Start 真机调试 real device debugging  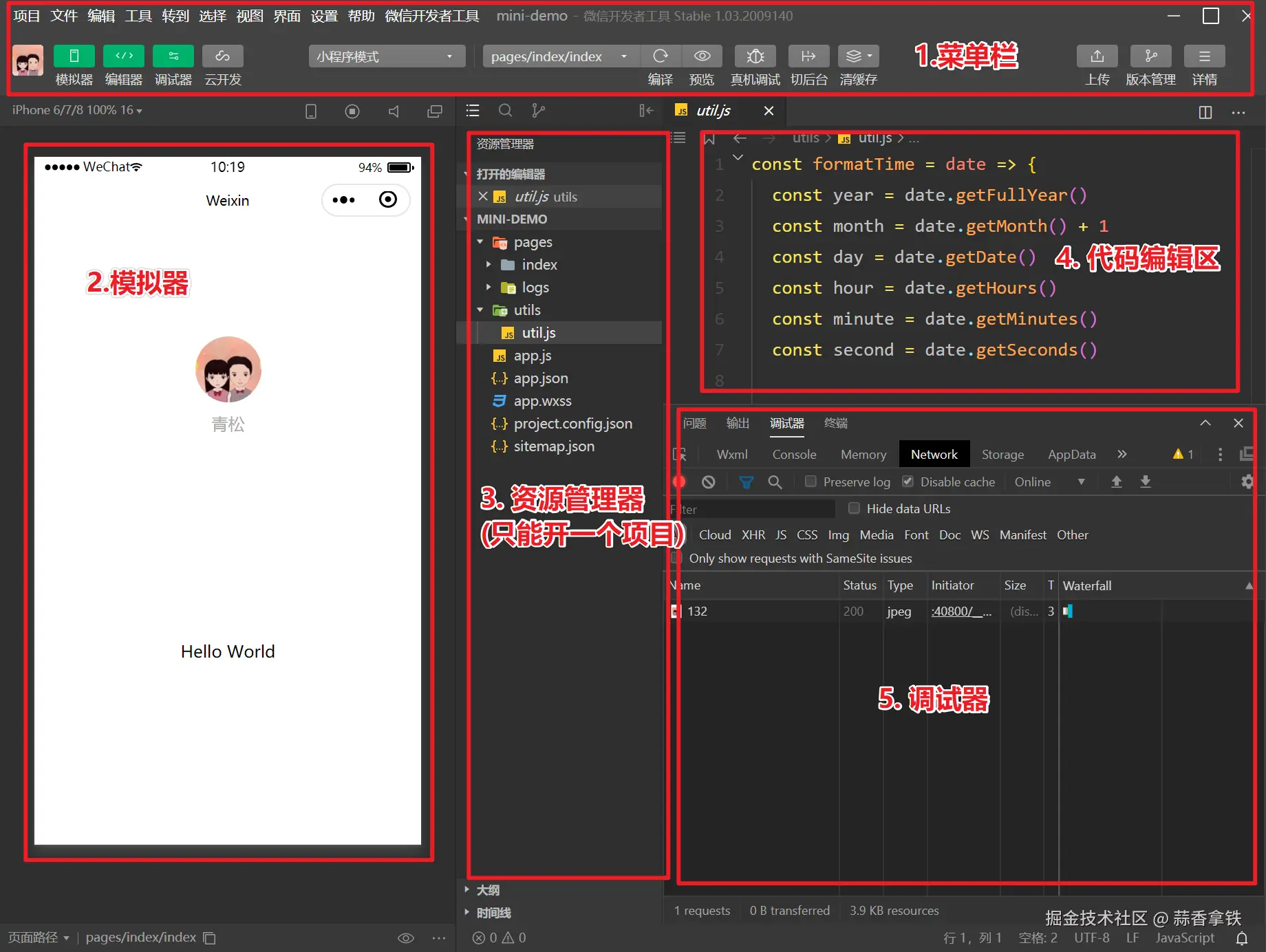pos(755,56)
